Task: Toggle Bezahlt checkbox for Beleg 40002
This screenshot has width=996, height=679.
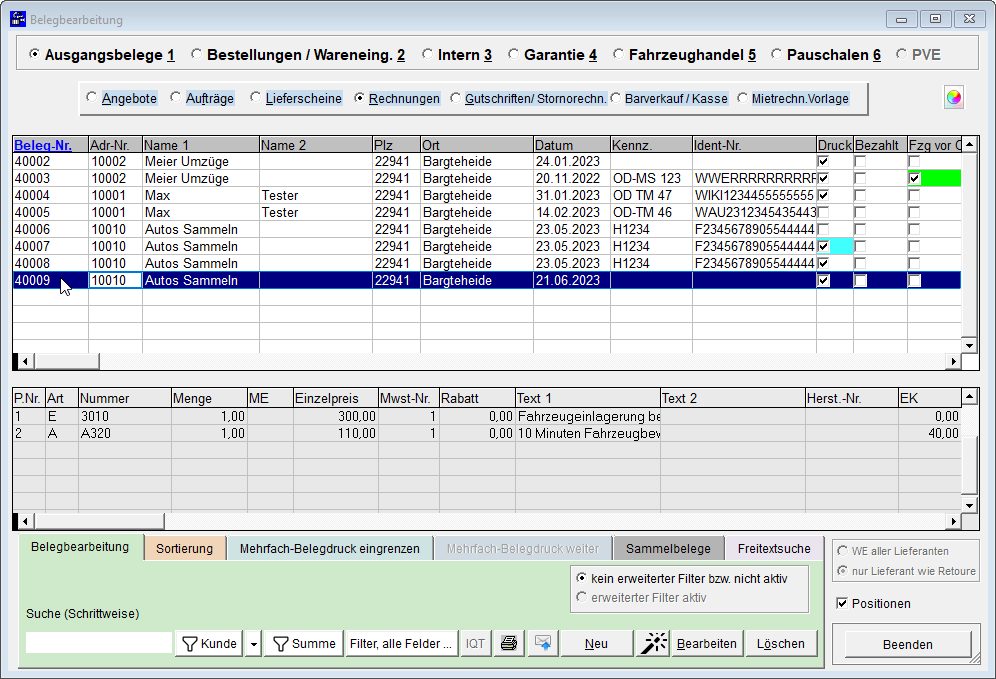Action: click(860, 161)
